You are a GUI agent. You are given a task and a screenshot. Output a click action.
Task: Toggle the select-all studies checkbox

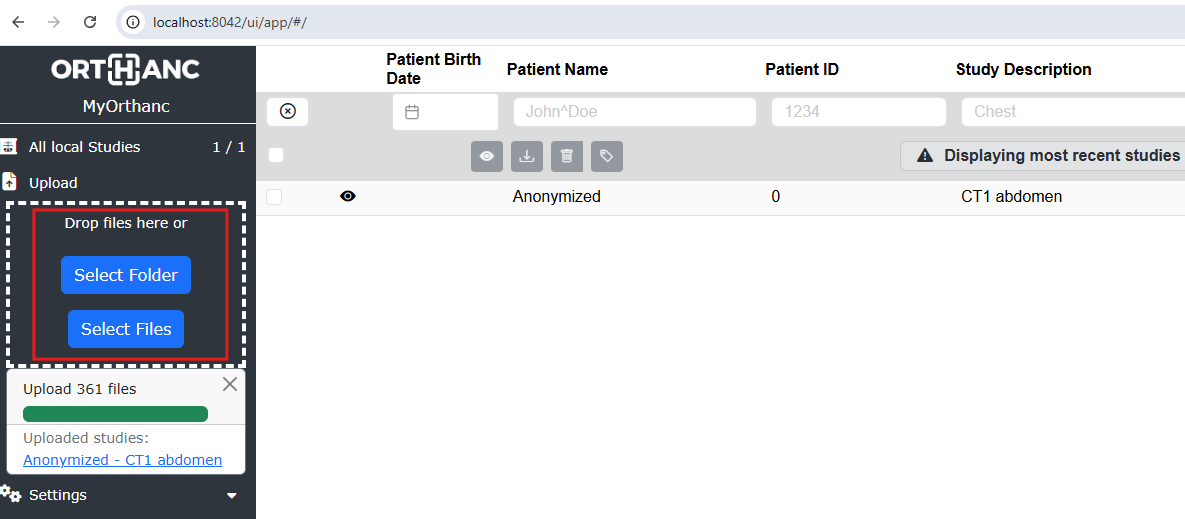click(276, 155)
